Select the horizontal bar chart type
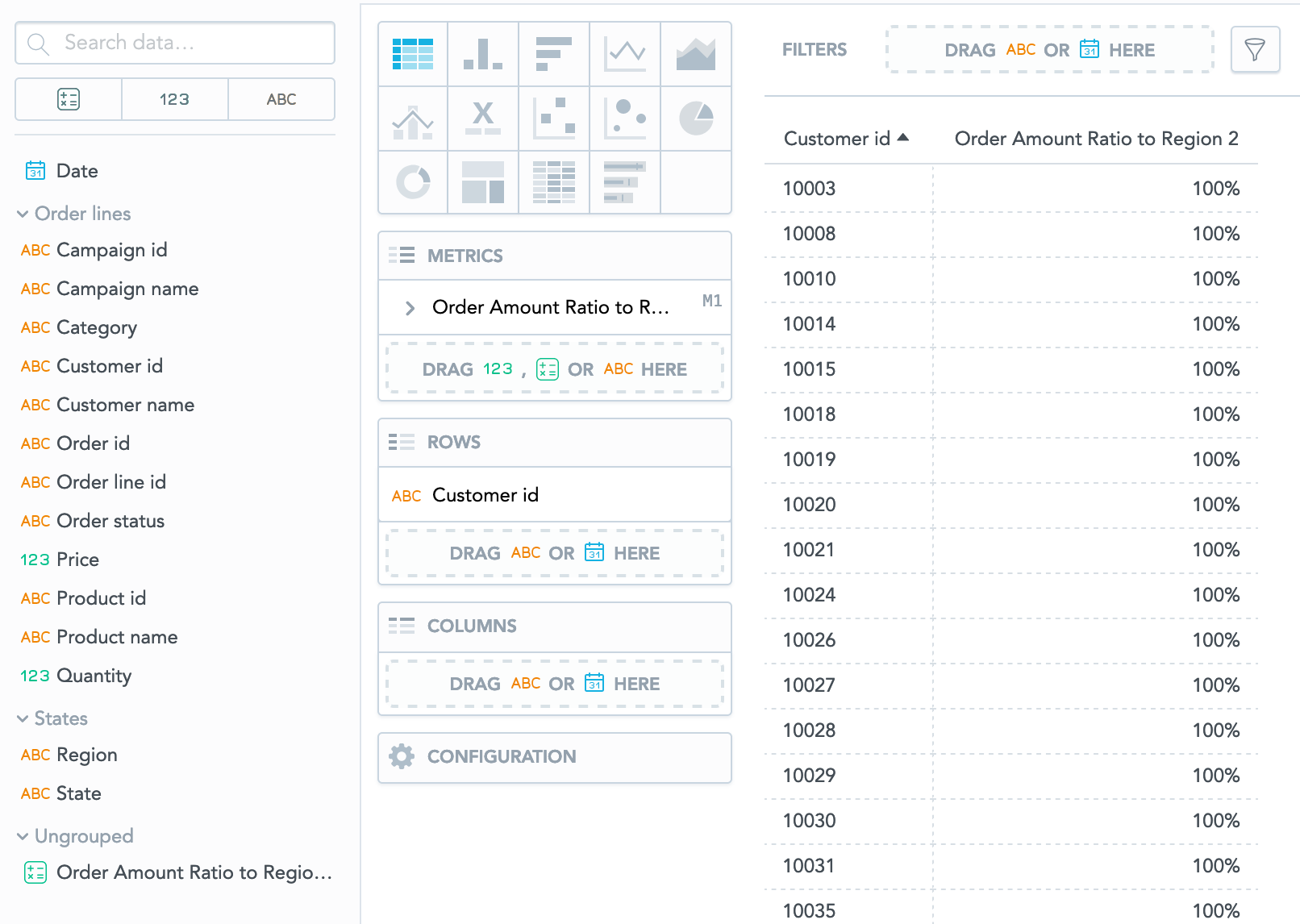The height and width of the screenshot is (924, 1300). [x=554, y=53]
